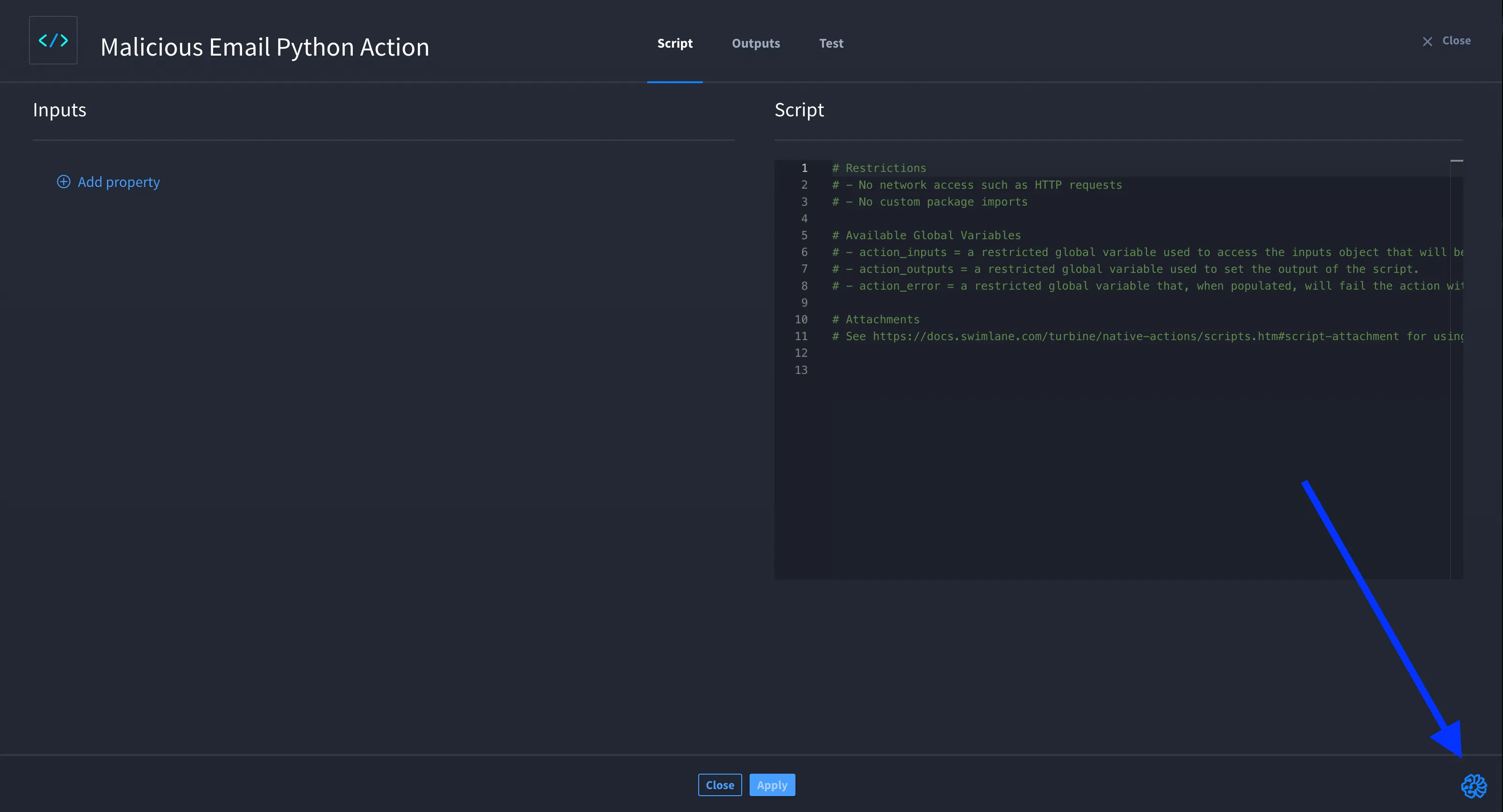
Task: Click line number 4 in the gutter
Action: click(x=804, y=219)
